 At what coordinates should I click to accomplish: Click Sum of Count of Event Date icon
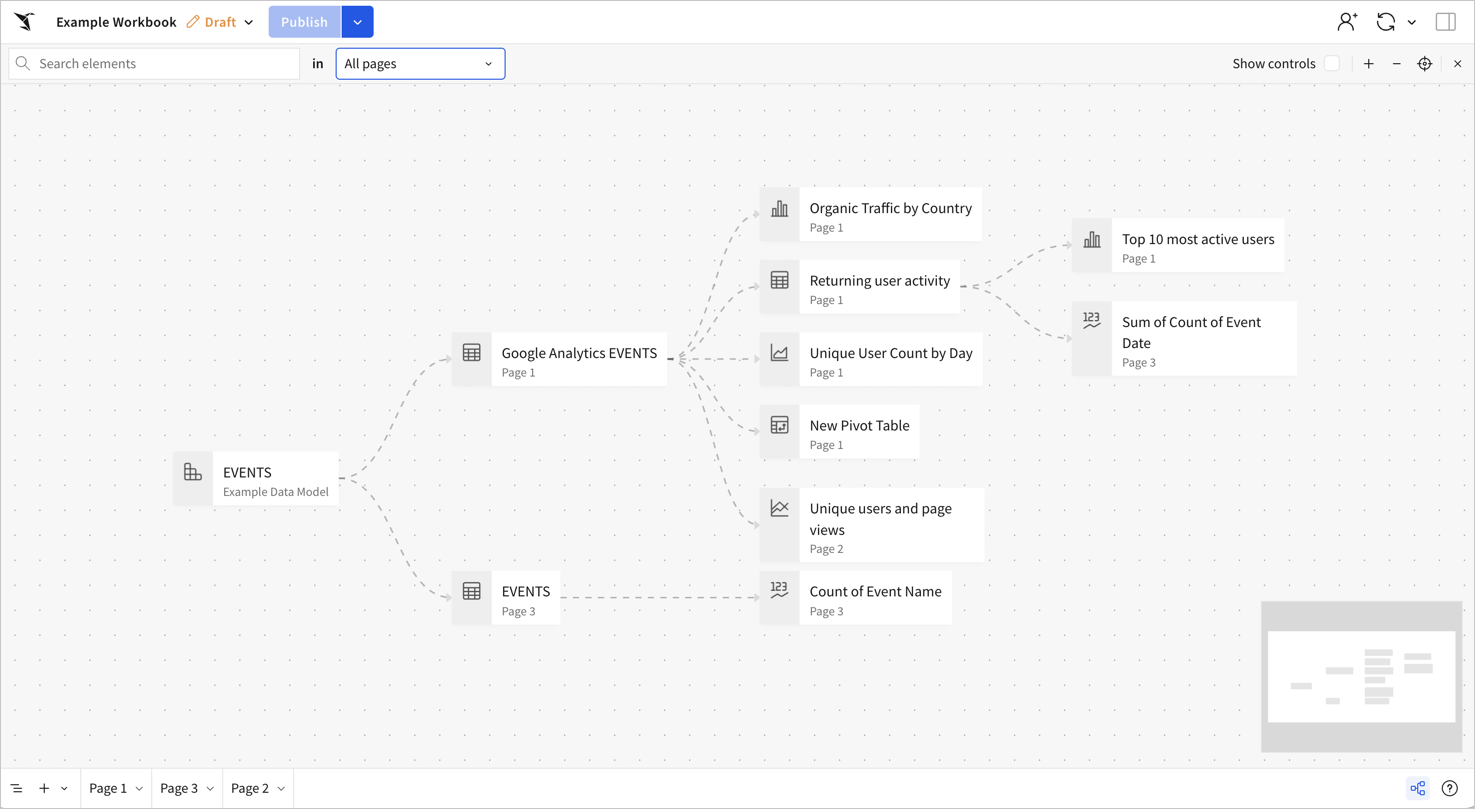pos(1092,321)
